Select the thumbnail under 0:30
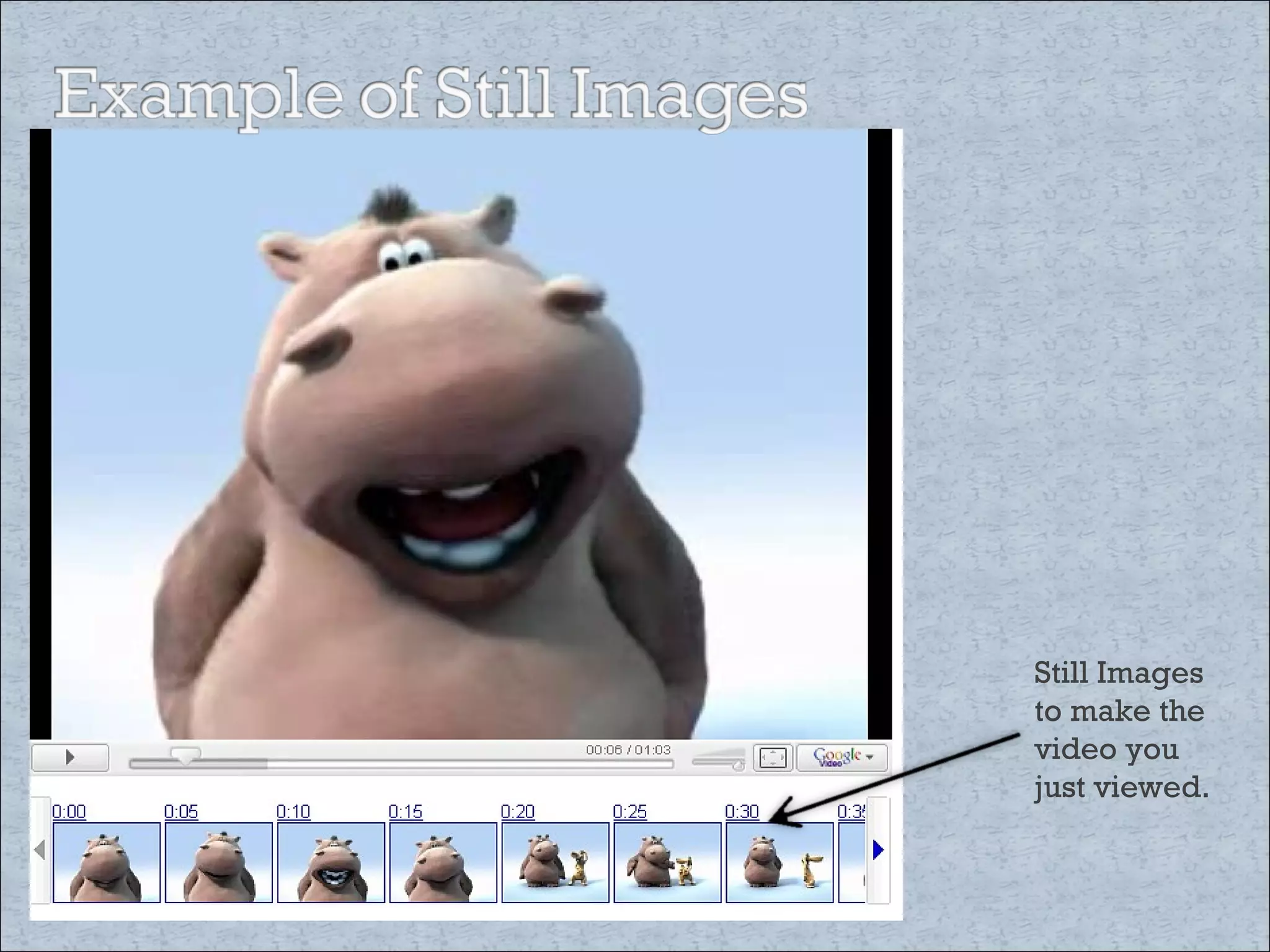This screenshot has height=952, width=1270. [780, 862]
